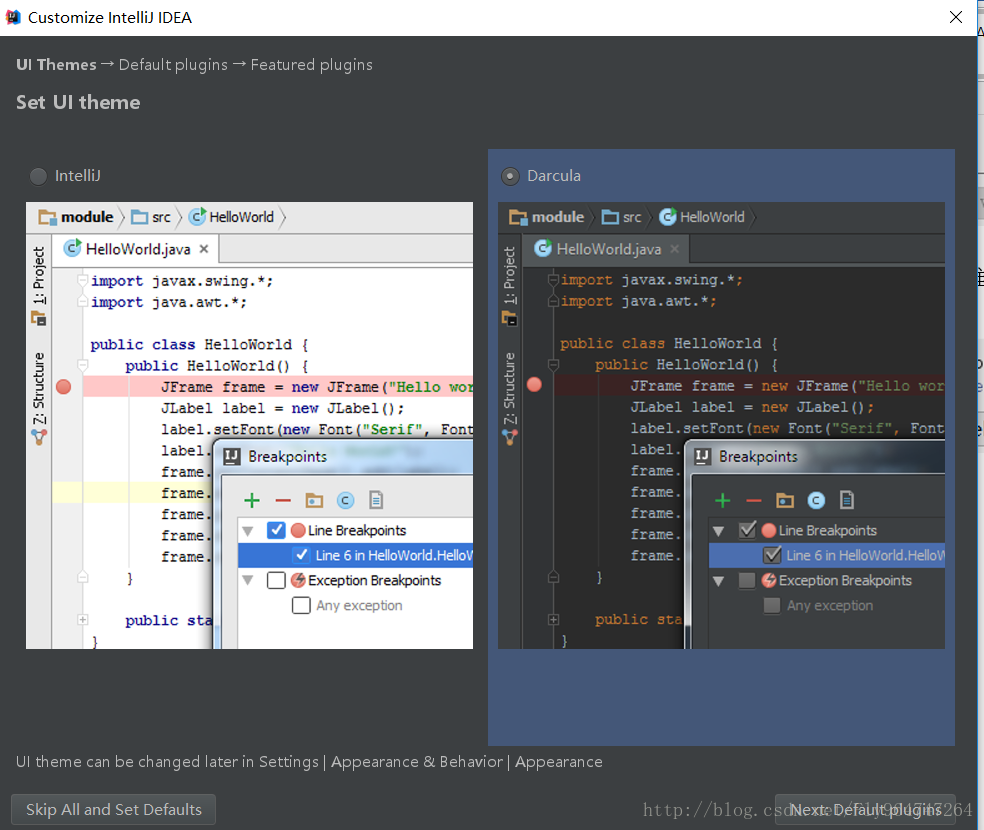Toggle Exception Breakpoints checkbox in light preview

point(276,580)
